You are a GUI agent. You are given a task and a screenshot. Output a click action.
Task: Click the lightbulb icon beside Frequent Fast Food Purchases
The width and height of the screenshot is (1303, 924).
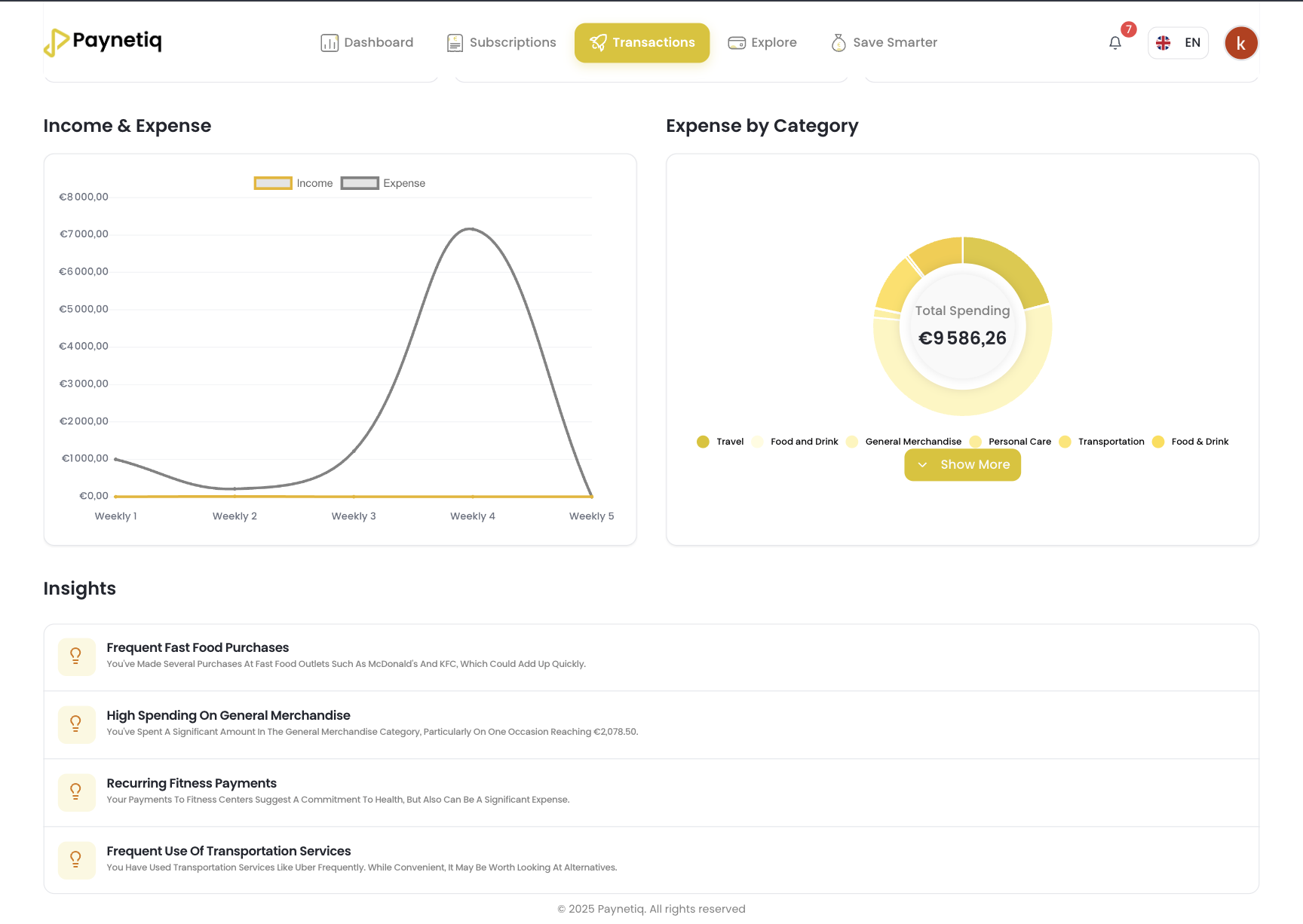[x=76, y=656]
